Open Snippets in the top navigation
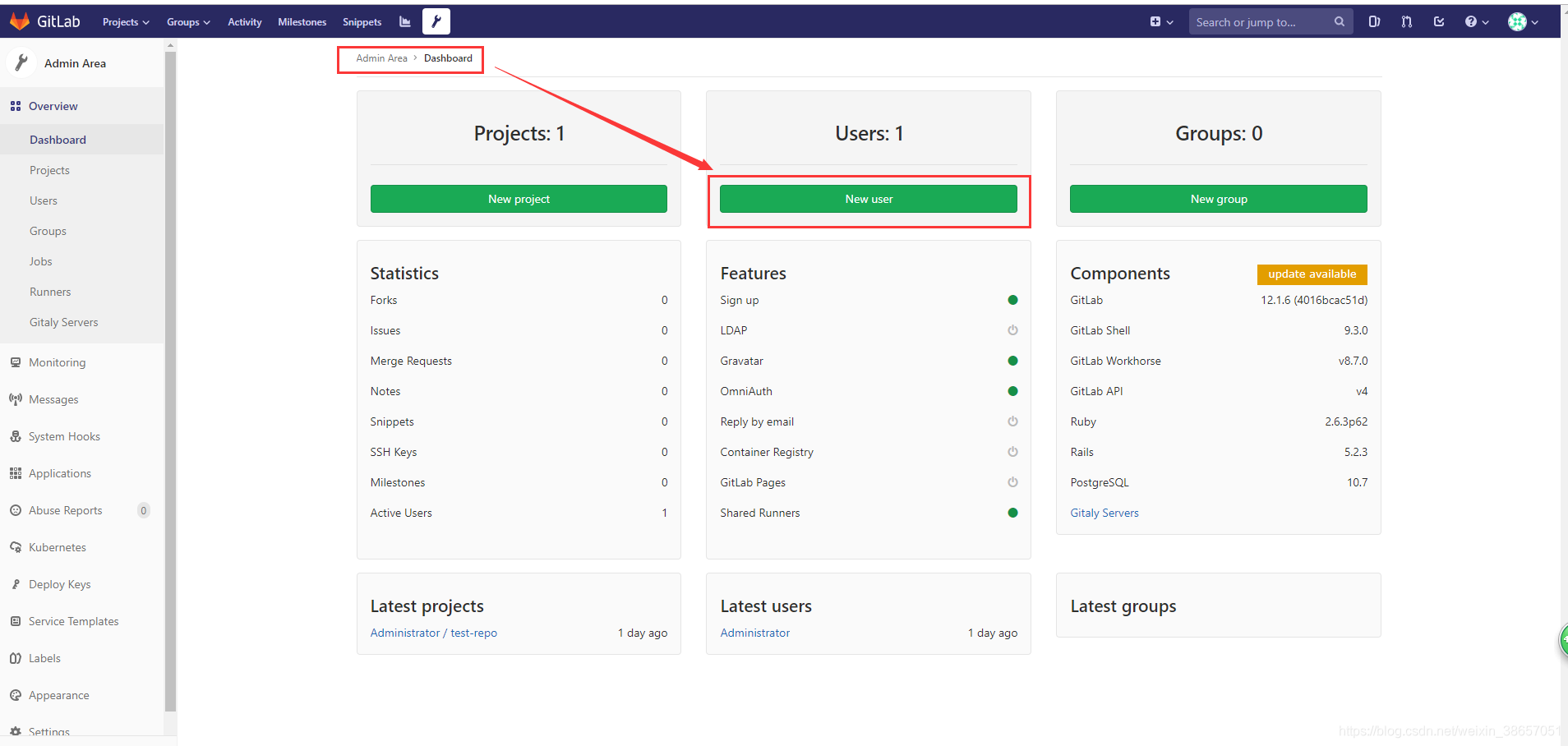The width and height of the screenshot is (1568, 746). point(362,22)
